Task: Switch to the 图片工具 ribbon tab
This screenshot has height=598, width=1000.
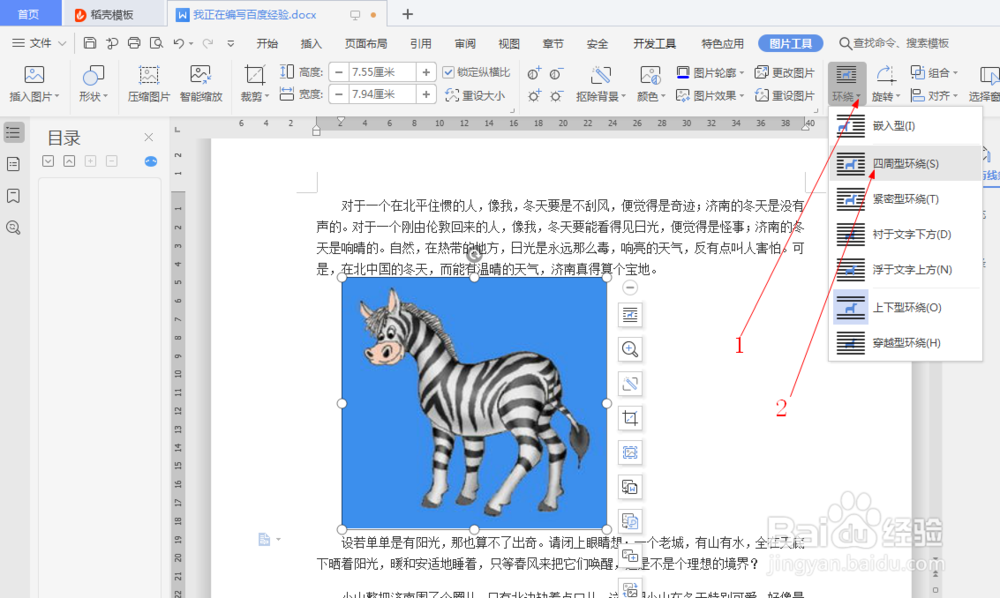Action: 790,43
